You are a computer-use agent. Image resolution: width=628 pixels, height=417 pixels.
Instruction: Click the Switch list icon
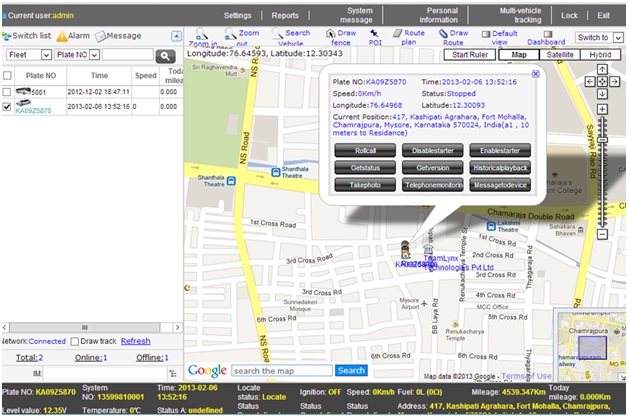click(x=7, y=36)
